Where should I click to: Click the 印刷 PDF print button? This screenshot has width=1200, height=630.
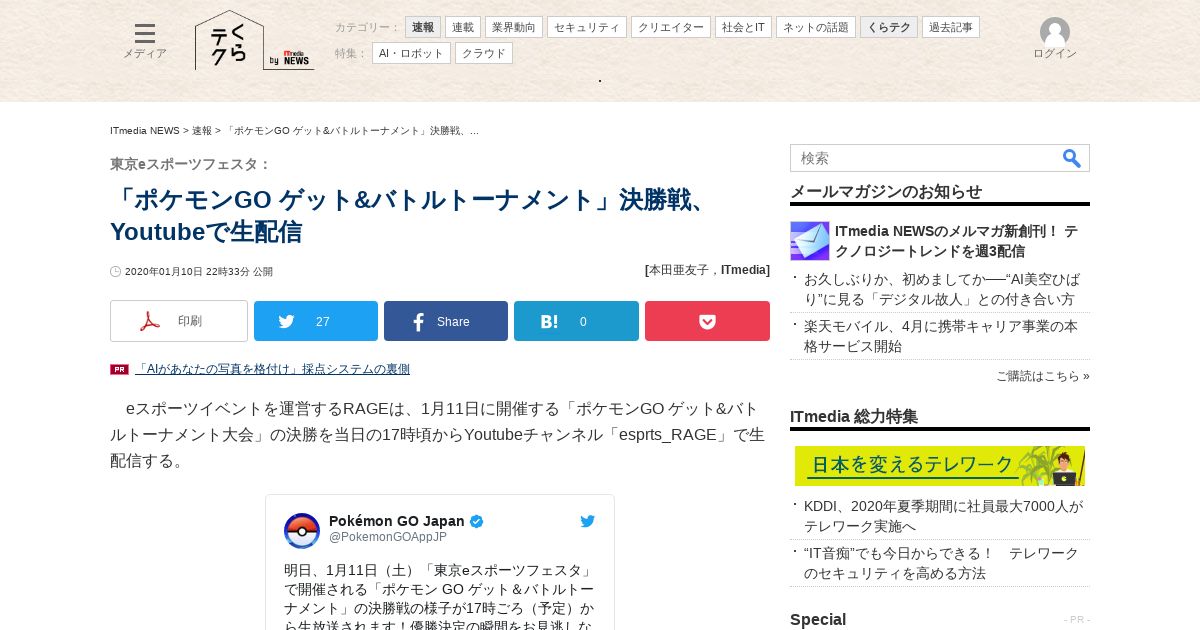tap(179, 321)
